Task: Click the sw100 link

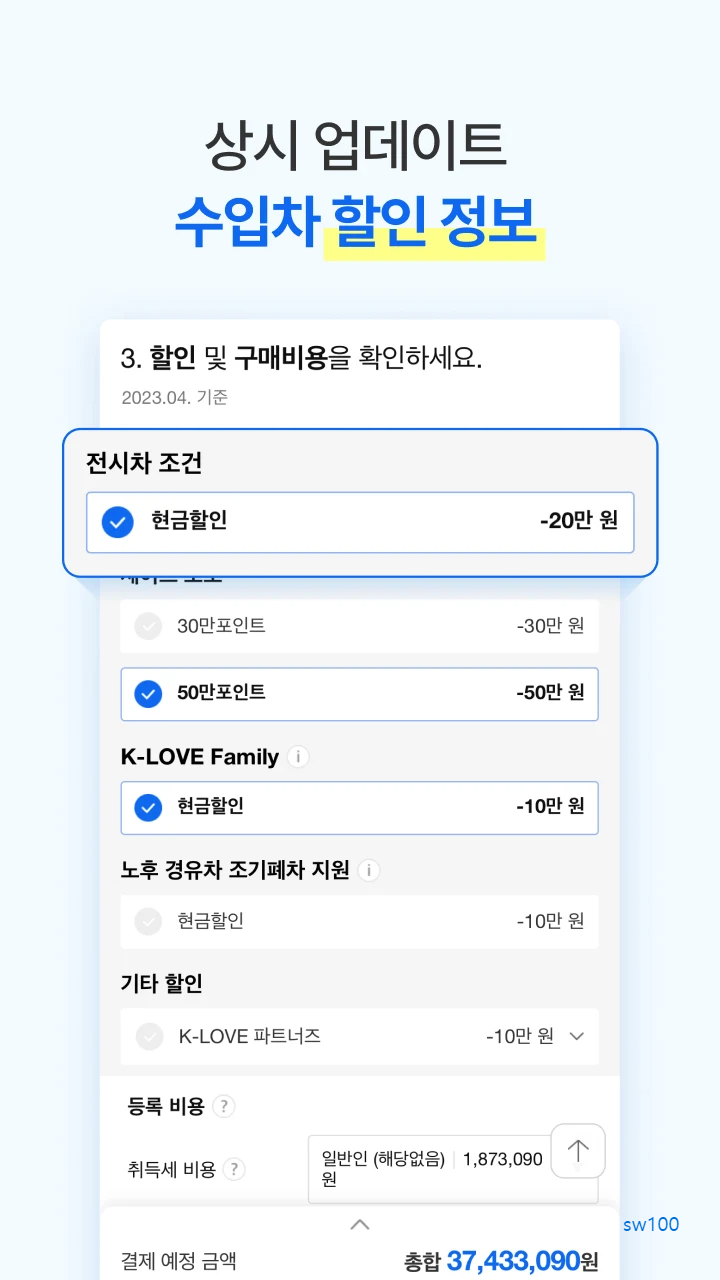Action: coord(650,1224)
